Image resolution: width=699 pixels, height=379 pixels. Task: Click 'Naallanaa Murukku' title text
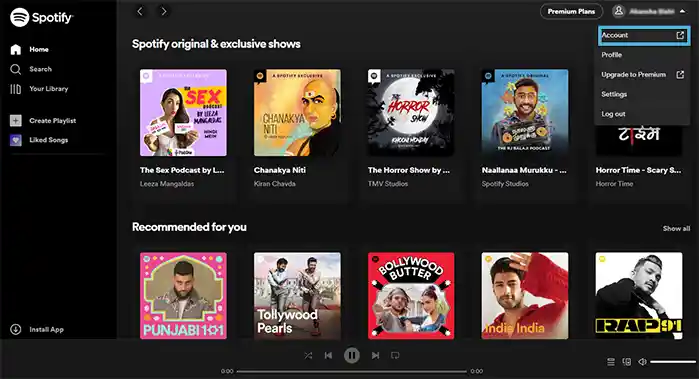(524, 170)
